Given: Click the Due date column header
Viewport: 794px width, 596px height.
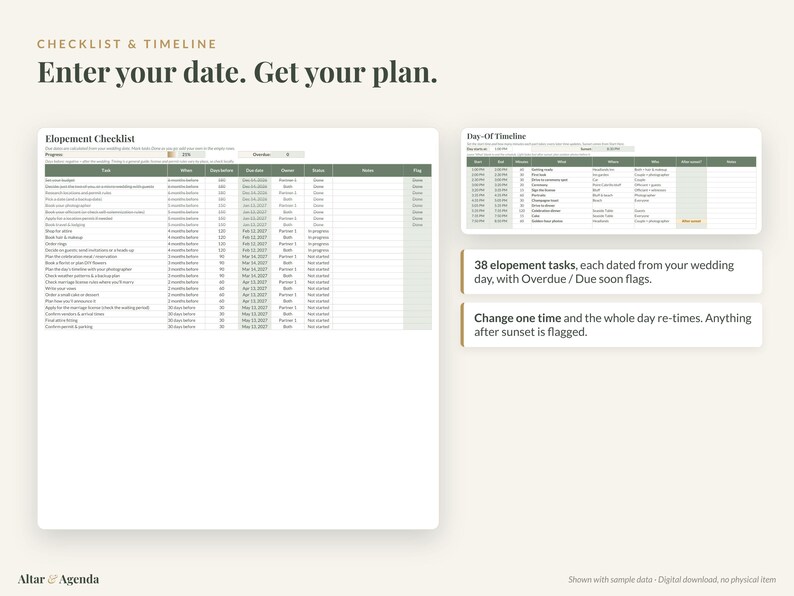Looking at the screenshot, I should [x=255, y=170].
